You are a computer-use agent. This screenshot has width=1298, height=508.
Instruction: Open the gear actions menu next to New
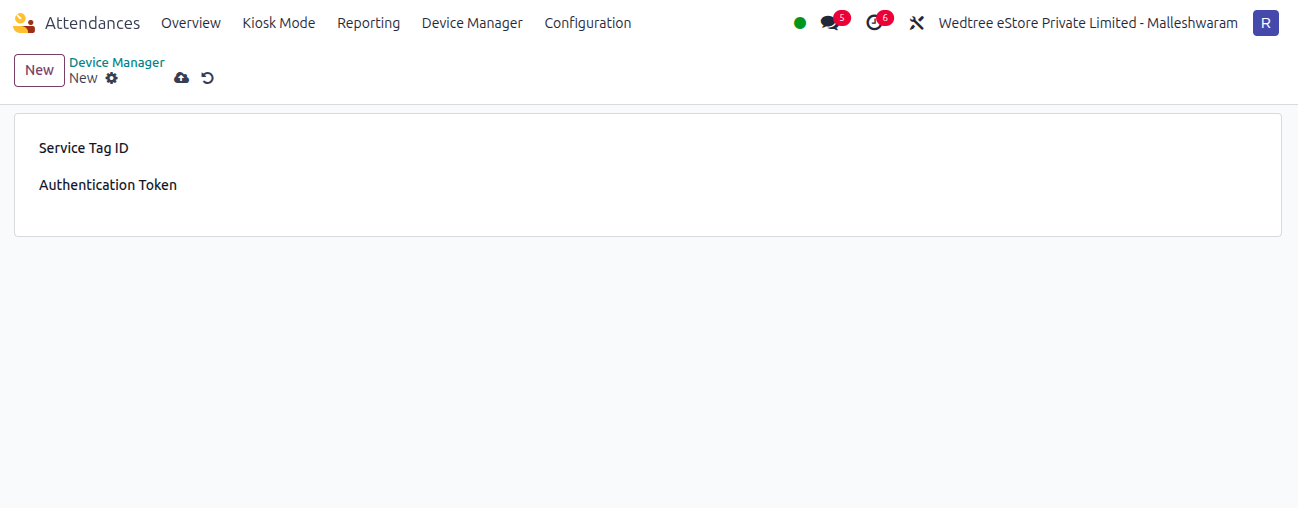pyautogui.click(x=112, y=78)
